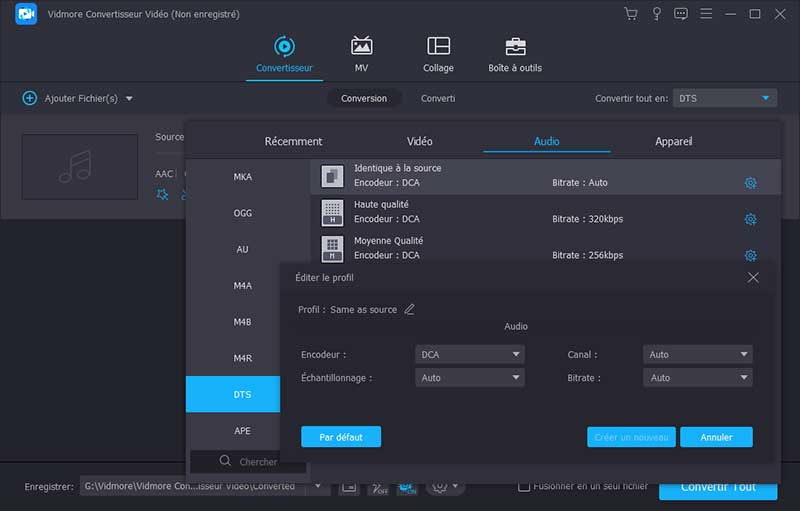This screenshot has width=800, height=511.
Task: Close the Éditer le profil dialog
Action: (753, 277)
